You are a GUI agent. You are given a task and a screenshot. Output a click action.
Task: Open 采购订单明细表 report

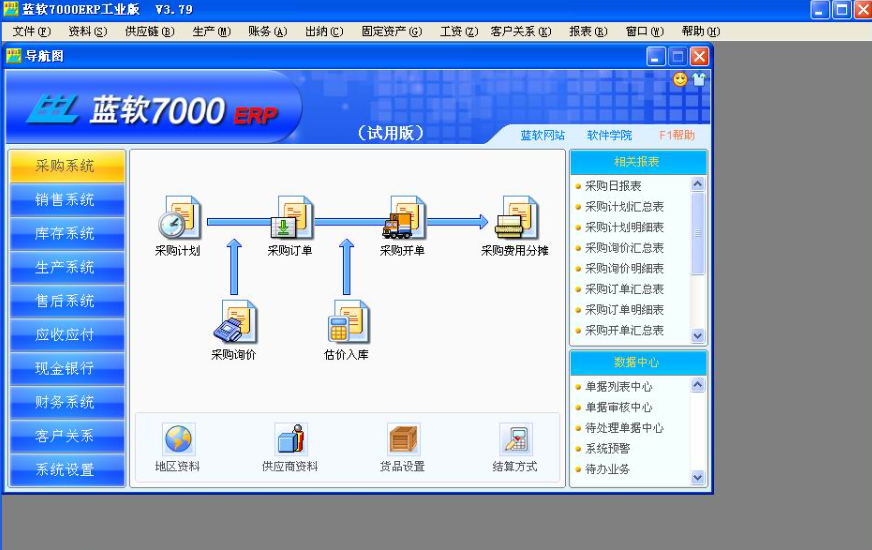(x=624, y=309)
